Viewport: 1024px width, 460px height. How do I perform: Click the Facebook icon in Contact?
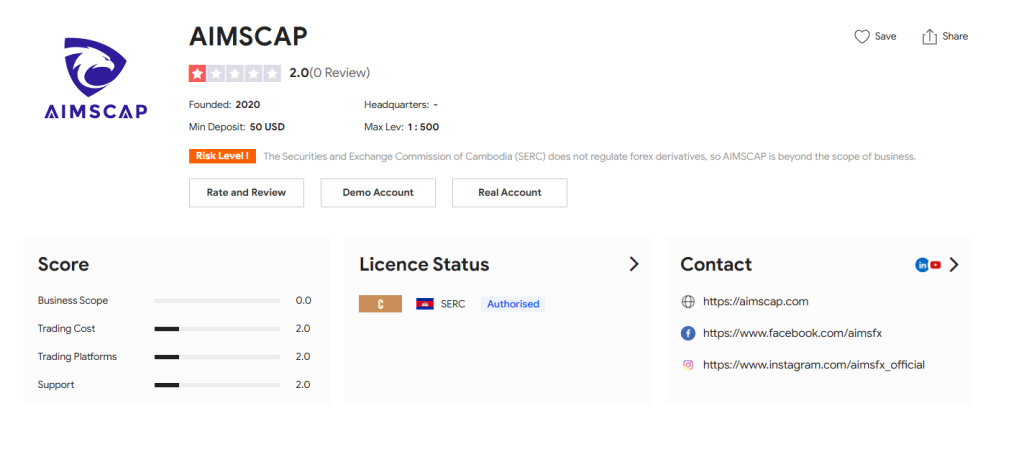[x=688, y=333]
